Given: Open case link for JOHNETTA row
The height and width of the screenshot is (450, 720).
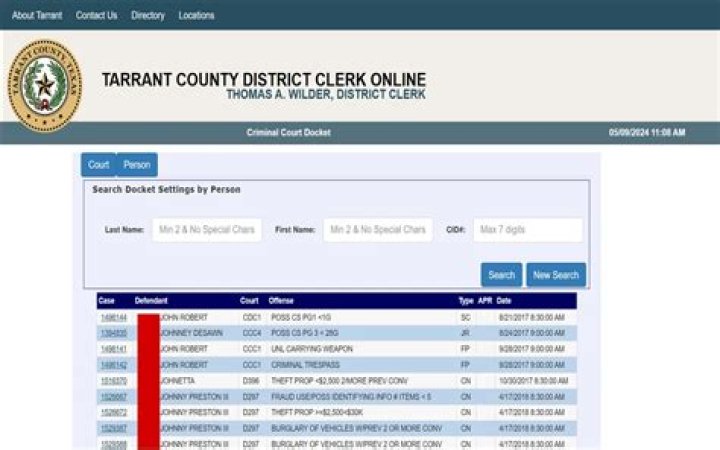Looking at the screenshot, I should [114, 381].
